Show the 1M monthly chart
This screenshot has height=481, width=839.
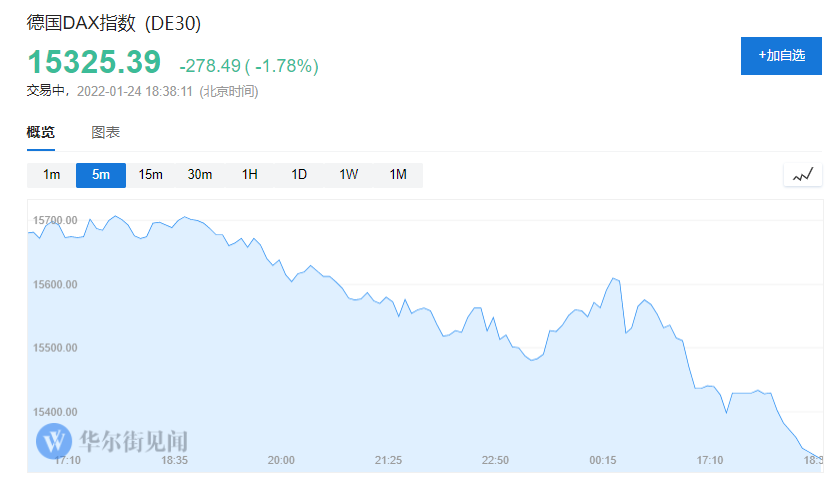pos(398,175)
